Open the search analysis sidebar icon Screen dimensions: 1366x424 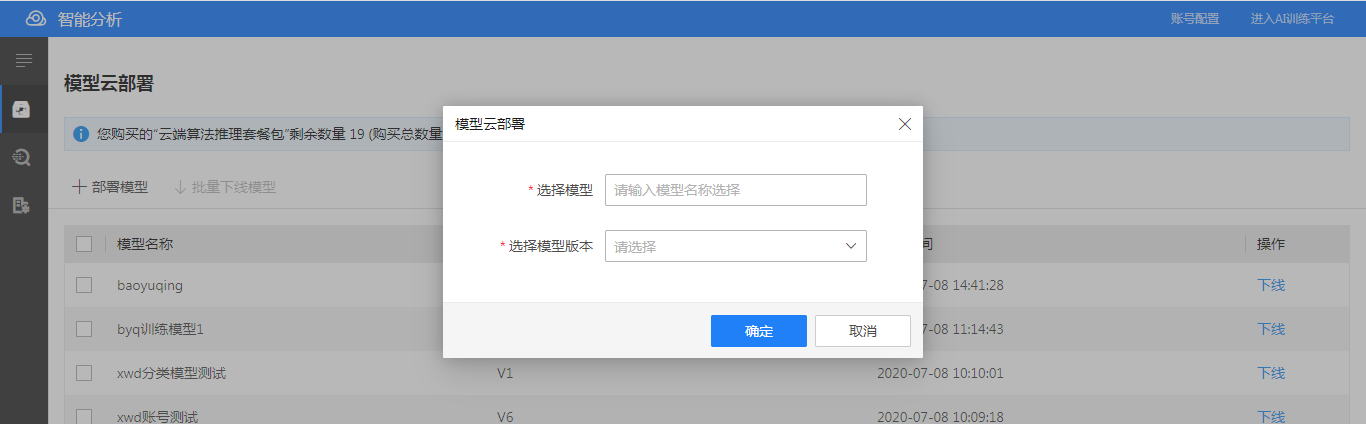(22, 157)
